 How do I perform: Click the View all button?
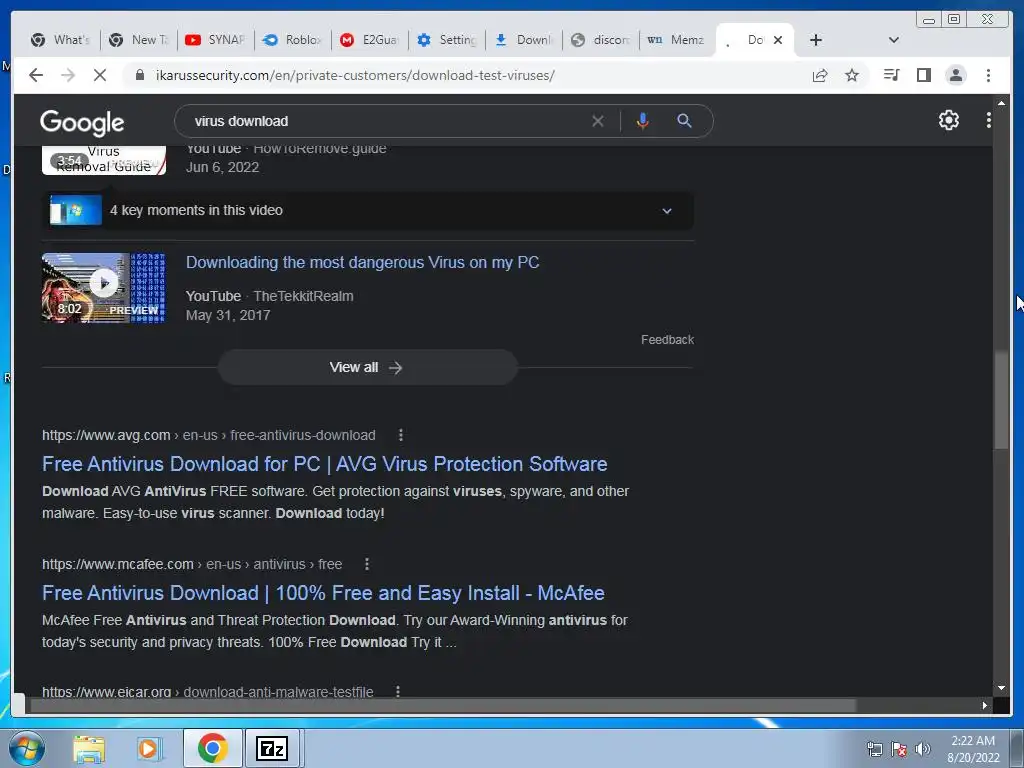point(368,367)
